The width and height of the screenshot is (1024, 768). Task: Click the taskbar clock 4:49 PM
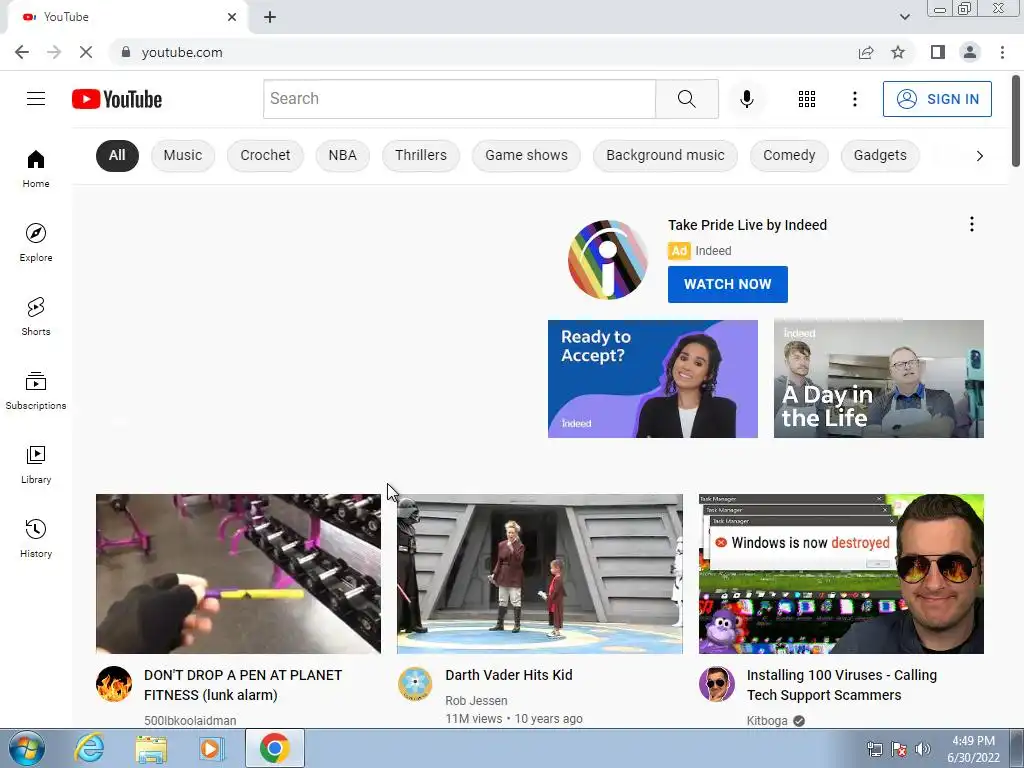click(x=973, y=741)
